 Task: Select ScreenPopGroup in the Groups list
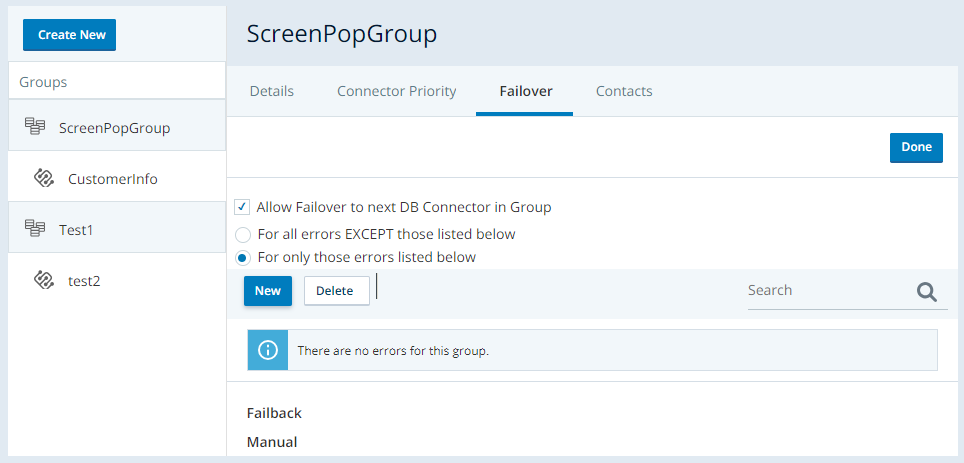click(x=114, y=127)
